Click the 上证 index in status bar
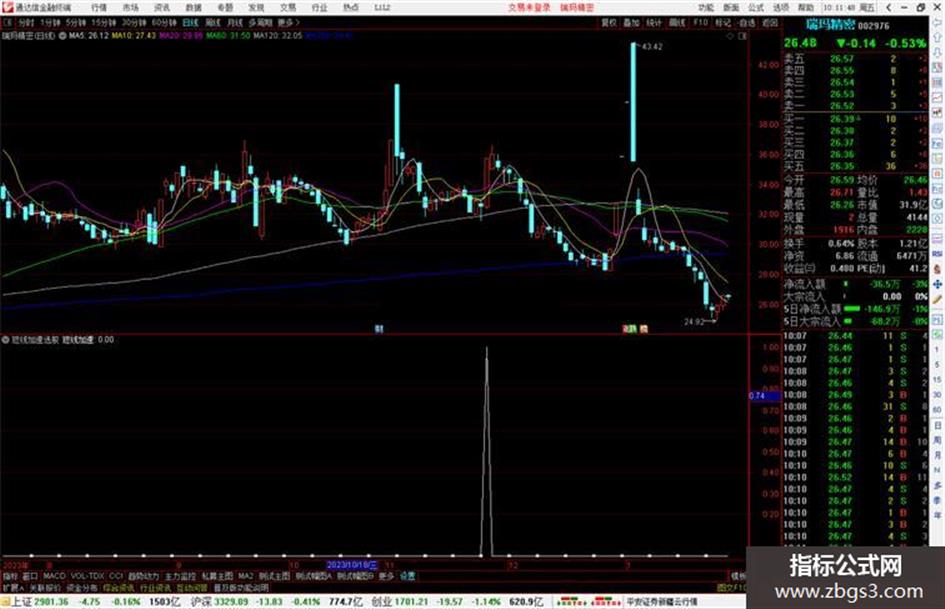Image resolution: width=945 pixels, height=609 pixels. (x=21, y=602)
